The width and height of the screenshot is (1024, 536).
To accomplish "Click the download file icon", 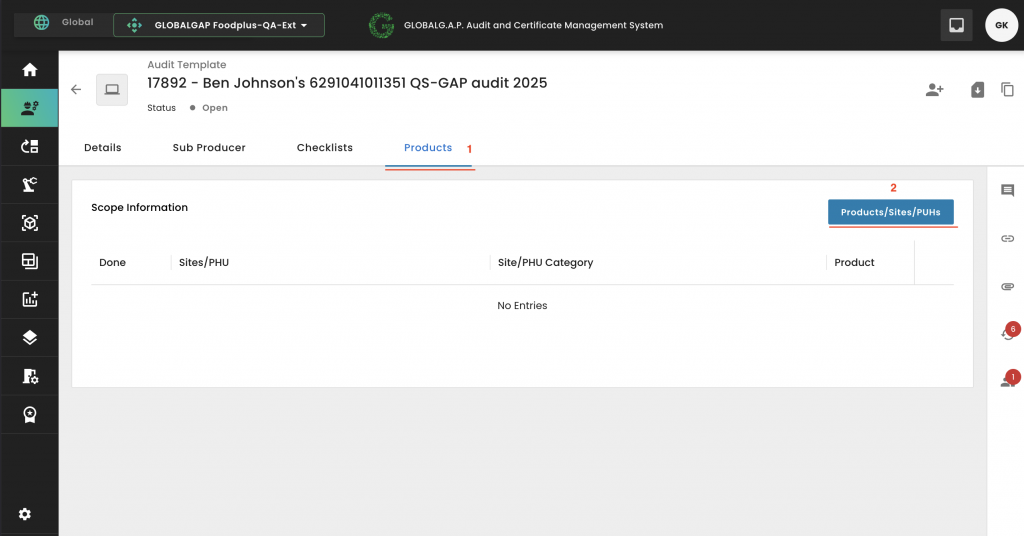I will pyautogui.click(x=978, y=90).
